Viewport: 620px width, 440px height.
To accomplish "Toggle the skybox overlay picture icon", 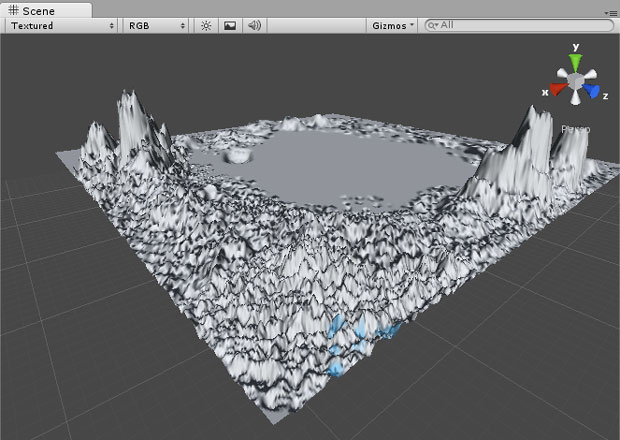I will tap(230, 25).
